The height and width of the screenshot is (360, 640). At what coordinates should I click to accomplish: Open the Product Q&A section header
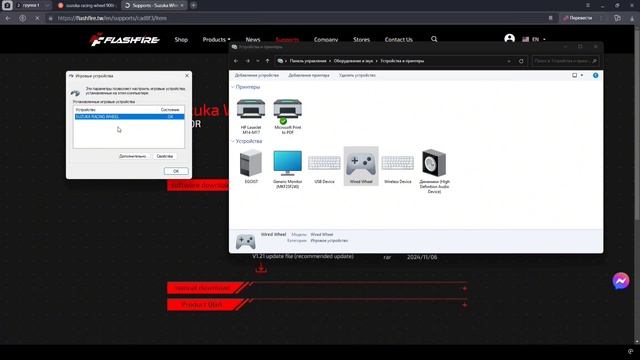point(202,304)
